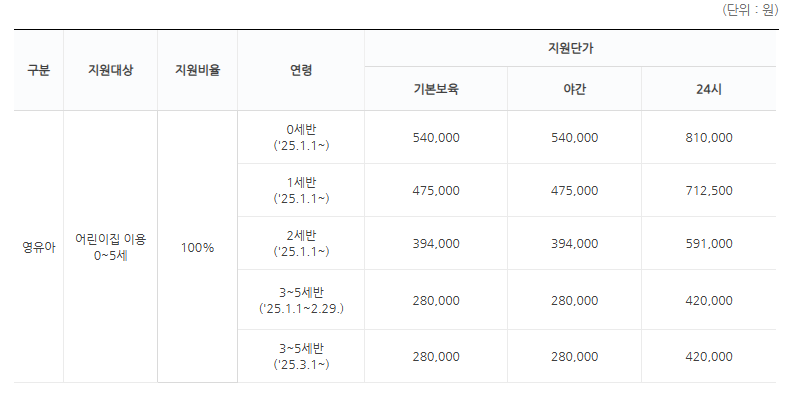Click the 연령 column header
Screen dimensions: 788x394
pyautogui.click(x=301, y=70)
